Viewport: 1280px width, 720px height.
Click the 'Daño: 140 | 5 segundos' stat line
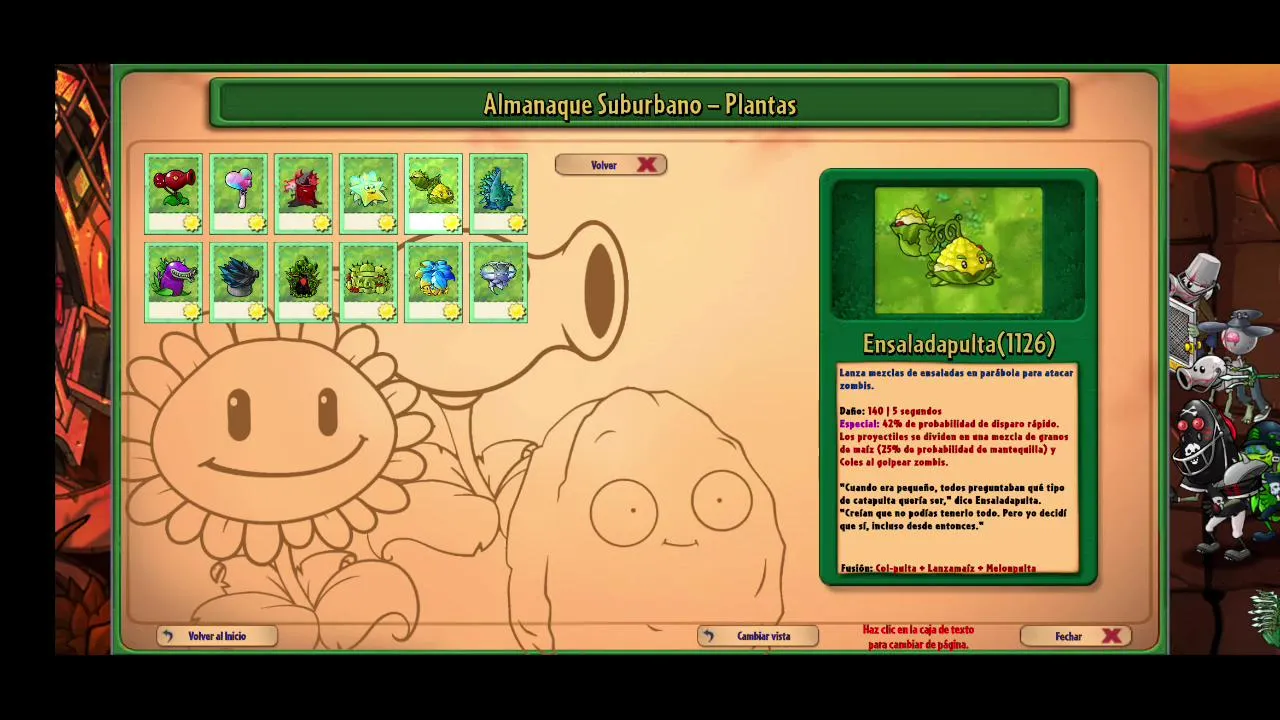click(x=890, y=411)
